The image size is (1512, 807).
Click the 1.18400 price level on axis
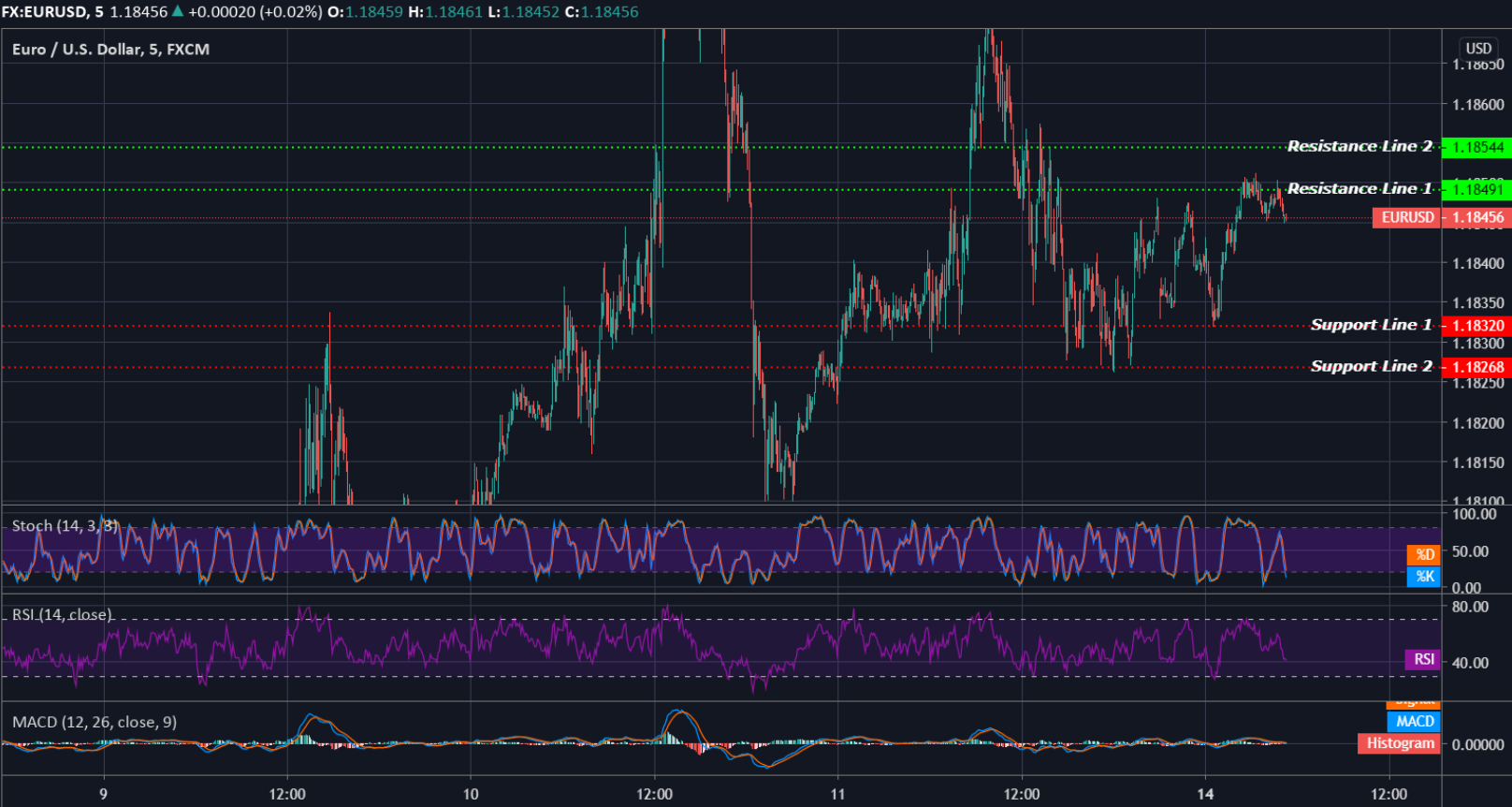pos(1478,264)
